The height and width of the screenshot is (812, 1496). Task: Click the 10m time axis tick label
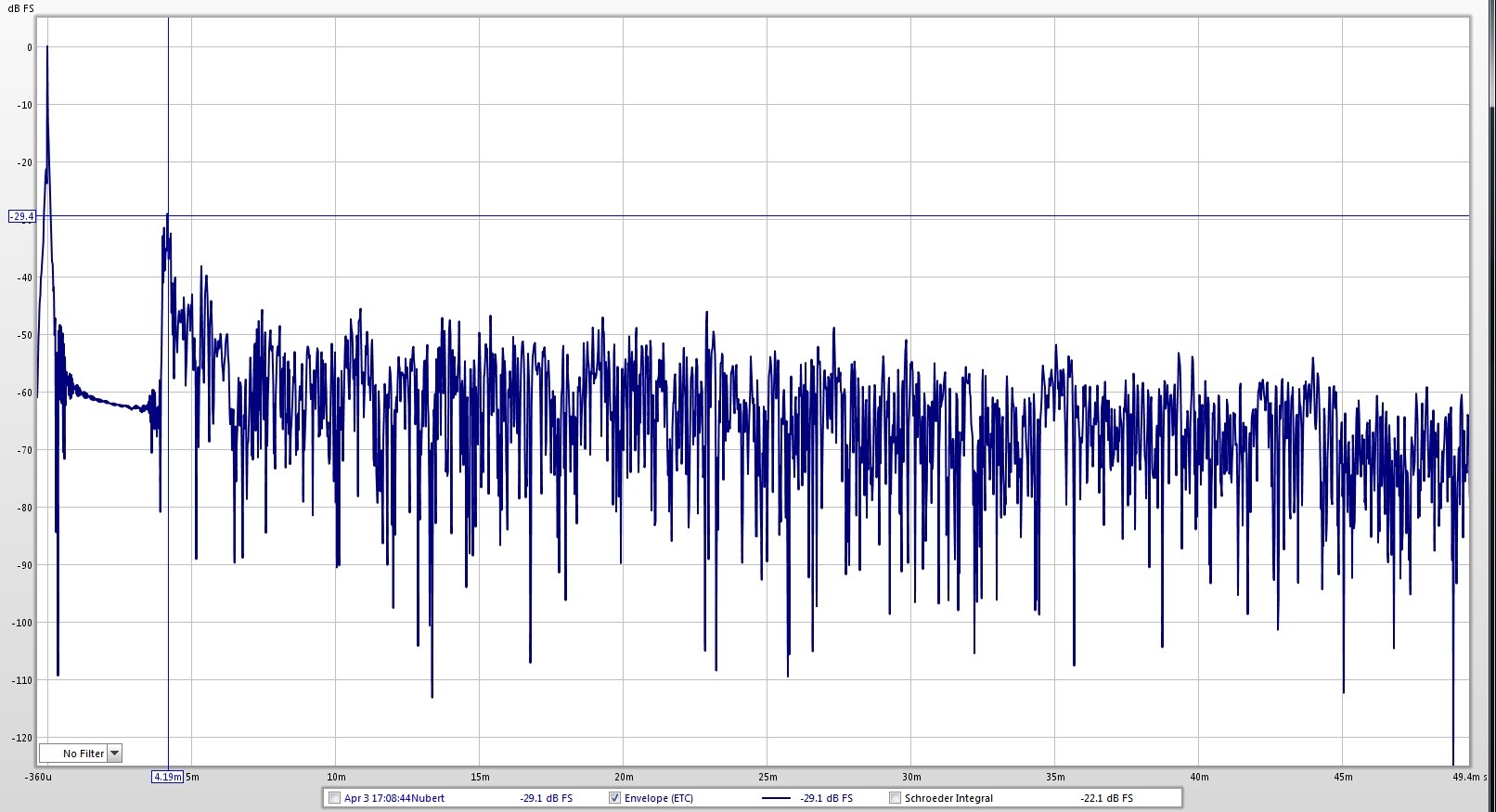coord(336,777)
